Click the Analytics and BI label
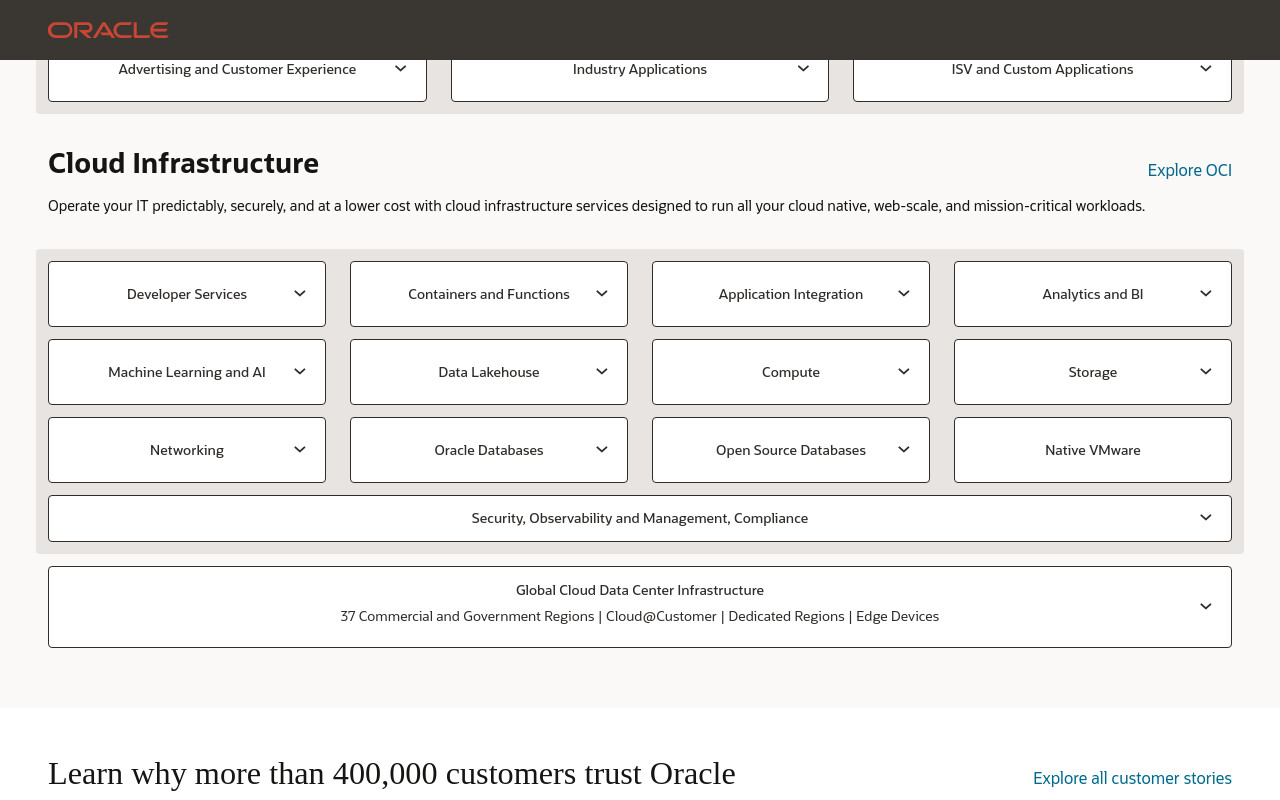The height and width of the screenshot is (800, 1280). point(1093,294)
